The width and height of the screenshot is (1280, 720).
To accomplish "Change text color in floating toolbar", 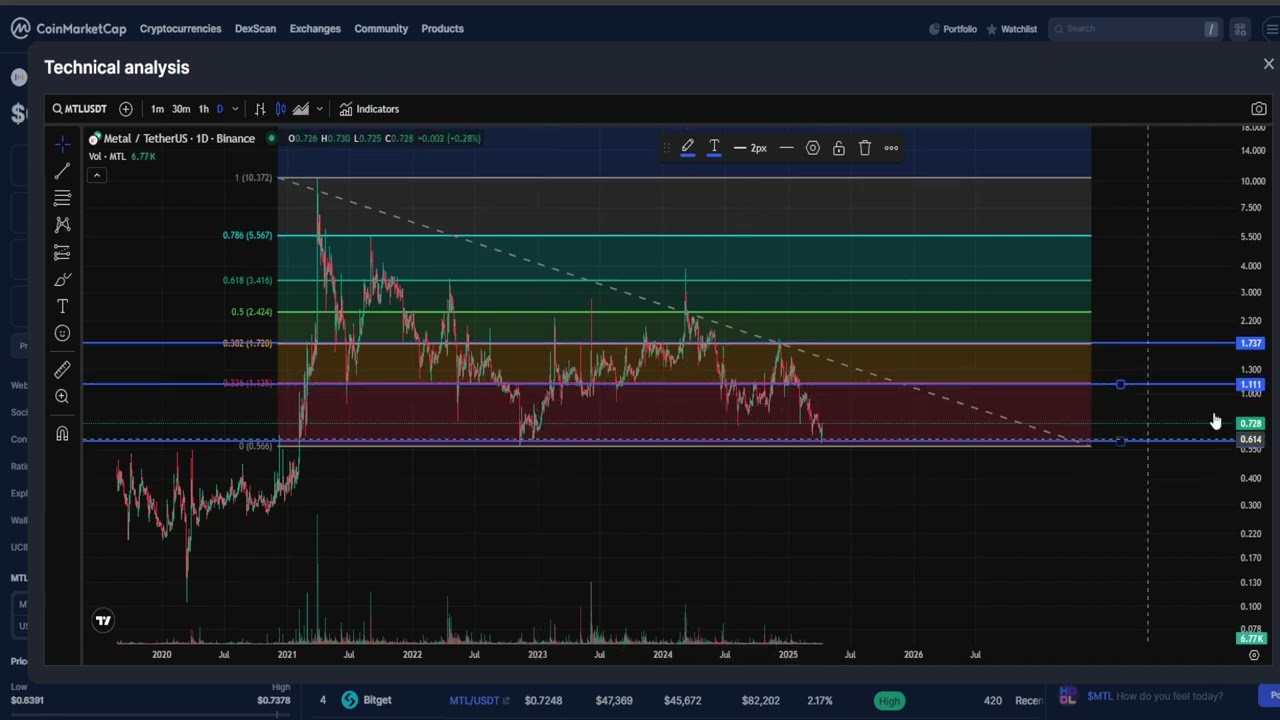I will [714, 148].
